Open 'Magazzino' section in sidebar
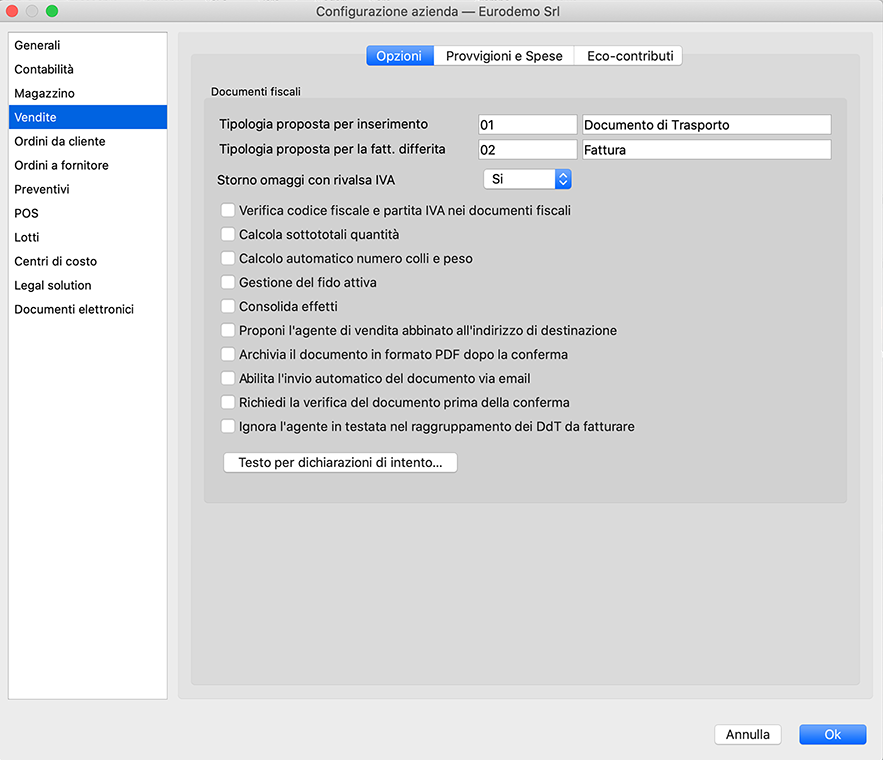 point(44,94)
